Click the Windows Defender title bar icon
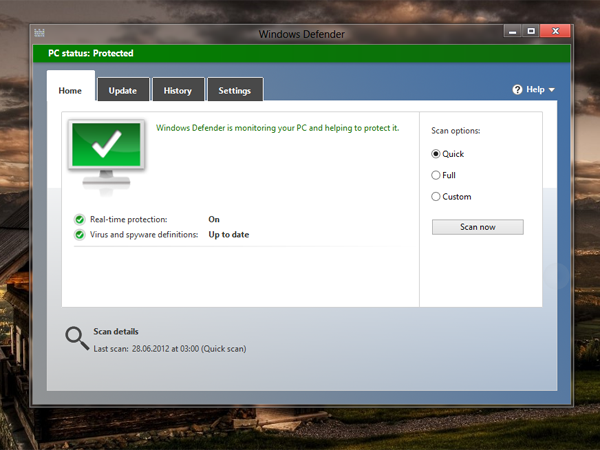600x450 pixels. [x=39, y=33]
